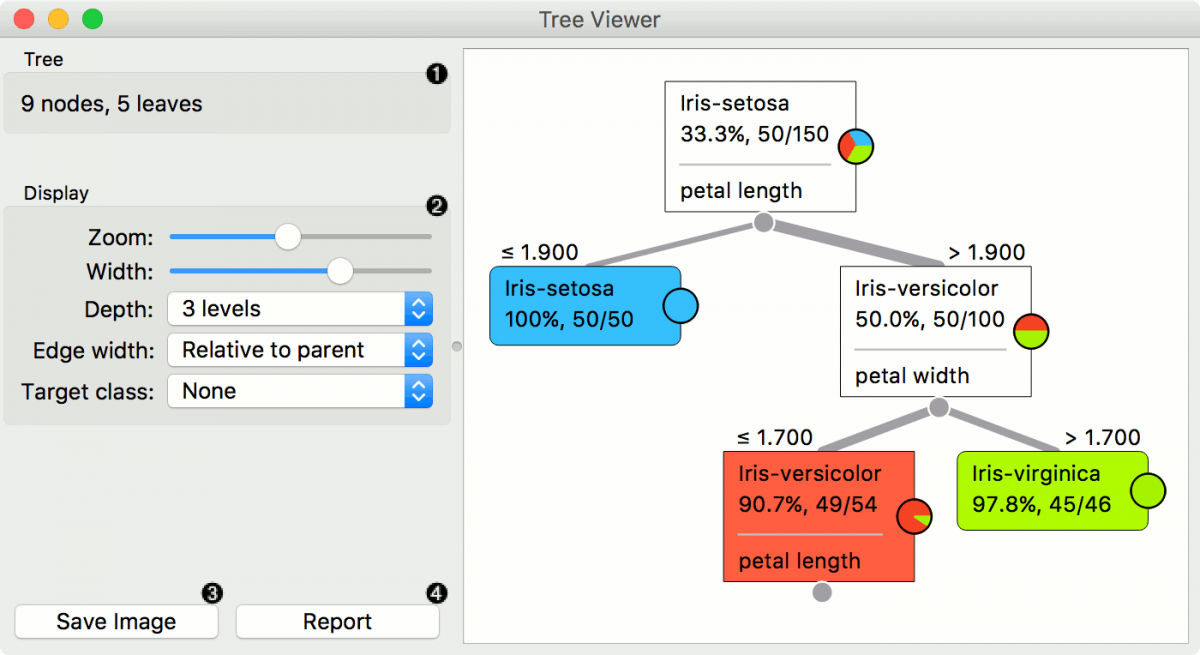The width and height of the screenshot is (1200, 655).
Task: Click the pie chart beside the Iris-versicolor node
Action: point(1031,331)
